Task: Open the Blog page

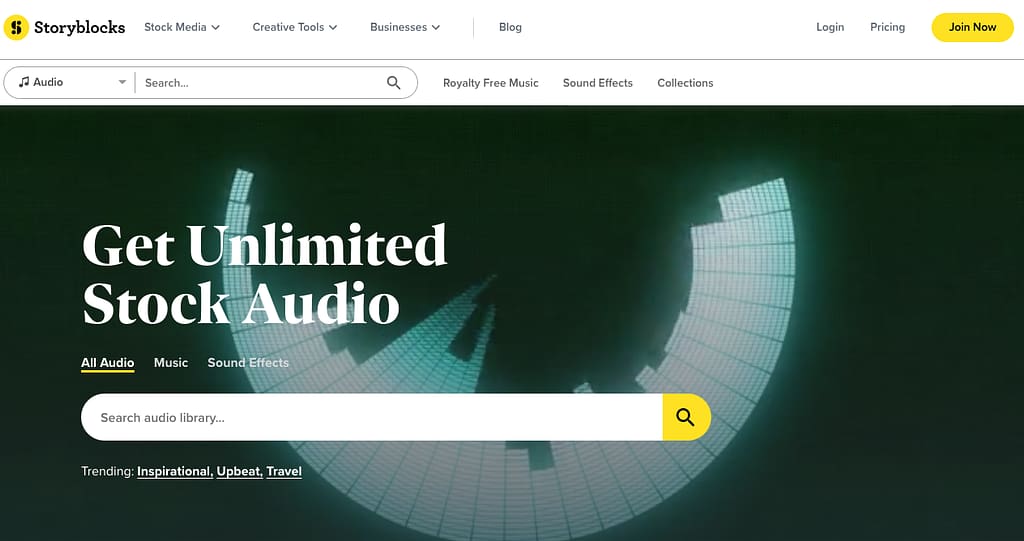Action: tap(510, 27)
